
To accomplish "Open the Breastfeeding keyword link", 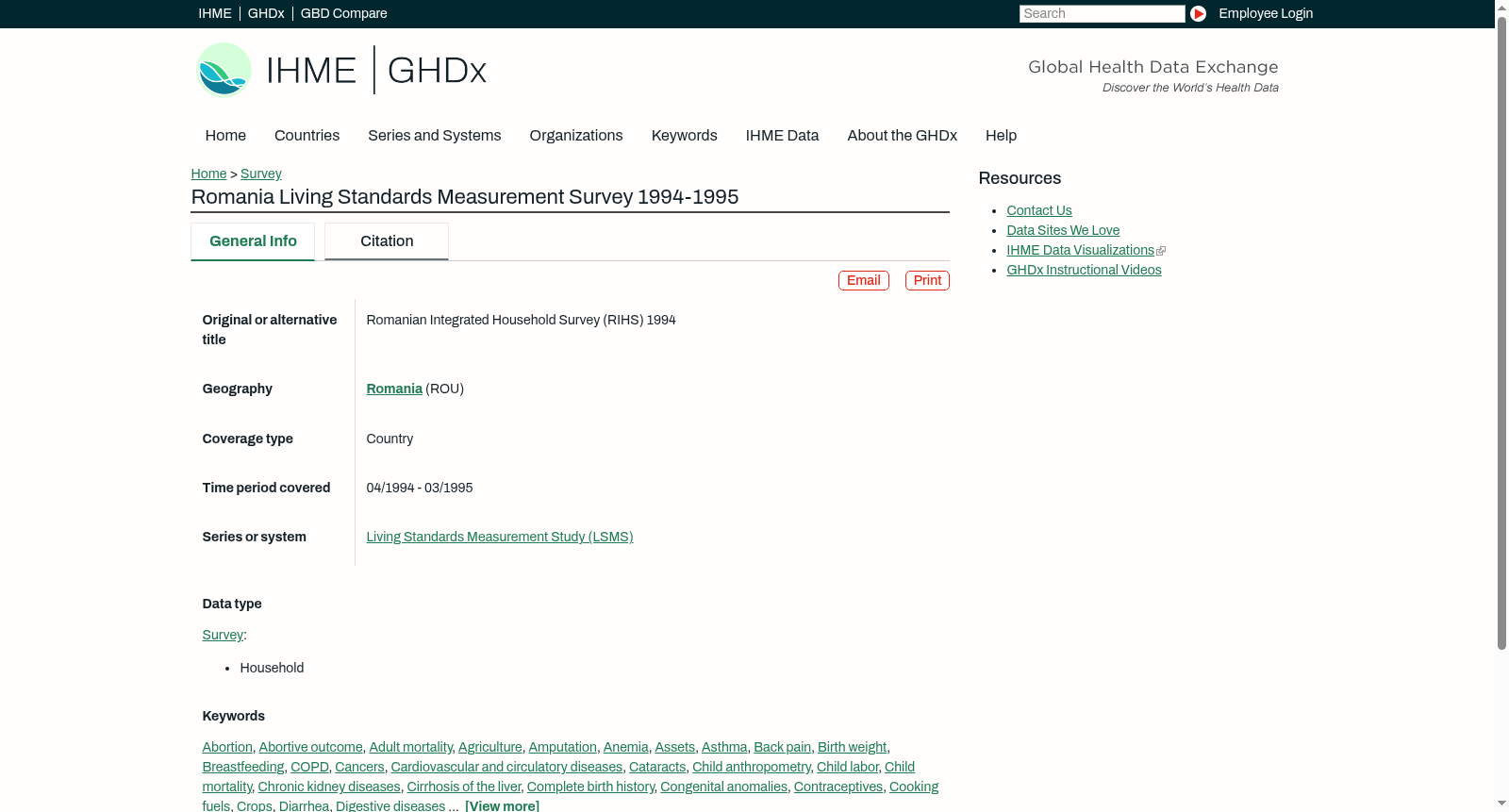I will click(243, 767).
